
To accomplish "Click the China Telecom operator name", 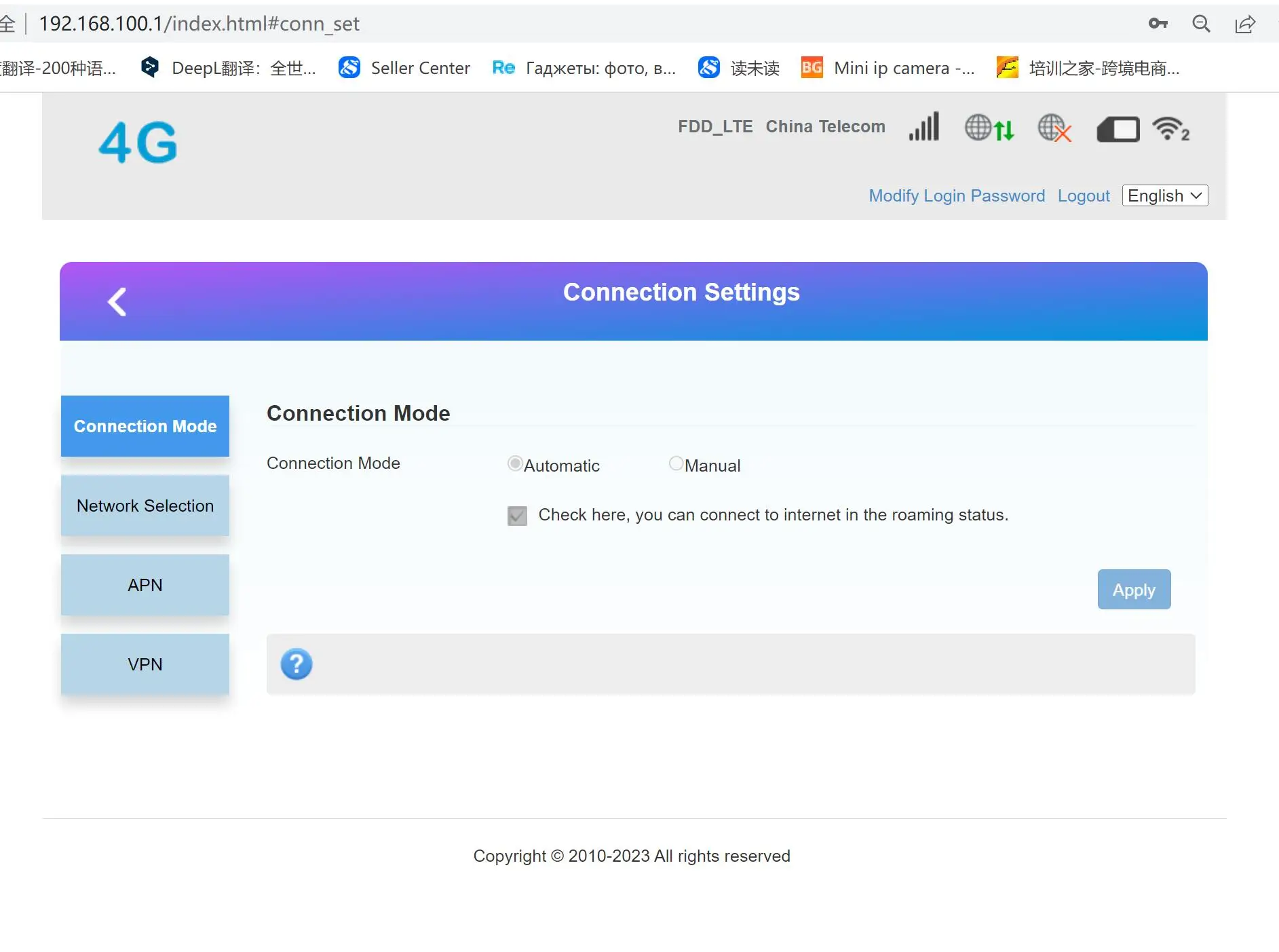I will coord(825,127).
